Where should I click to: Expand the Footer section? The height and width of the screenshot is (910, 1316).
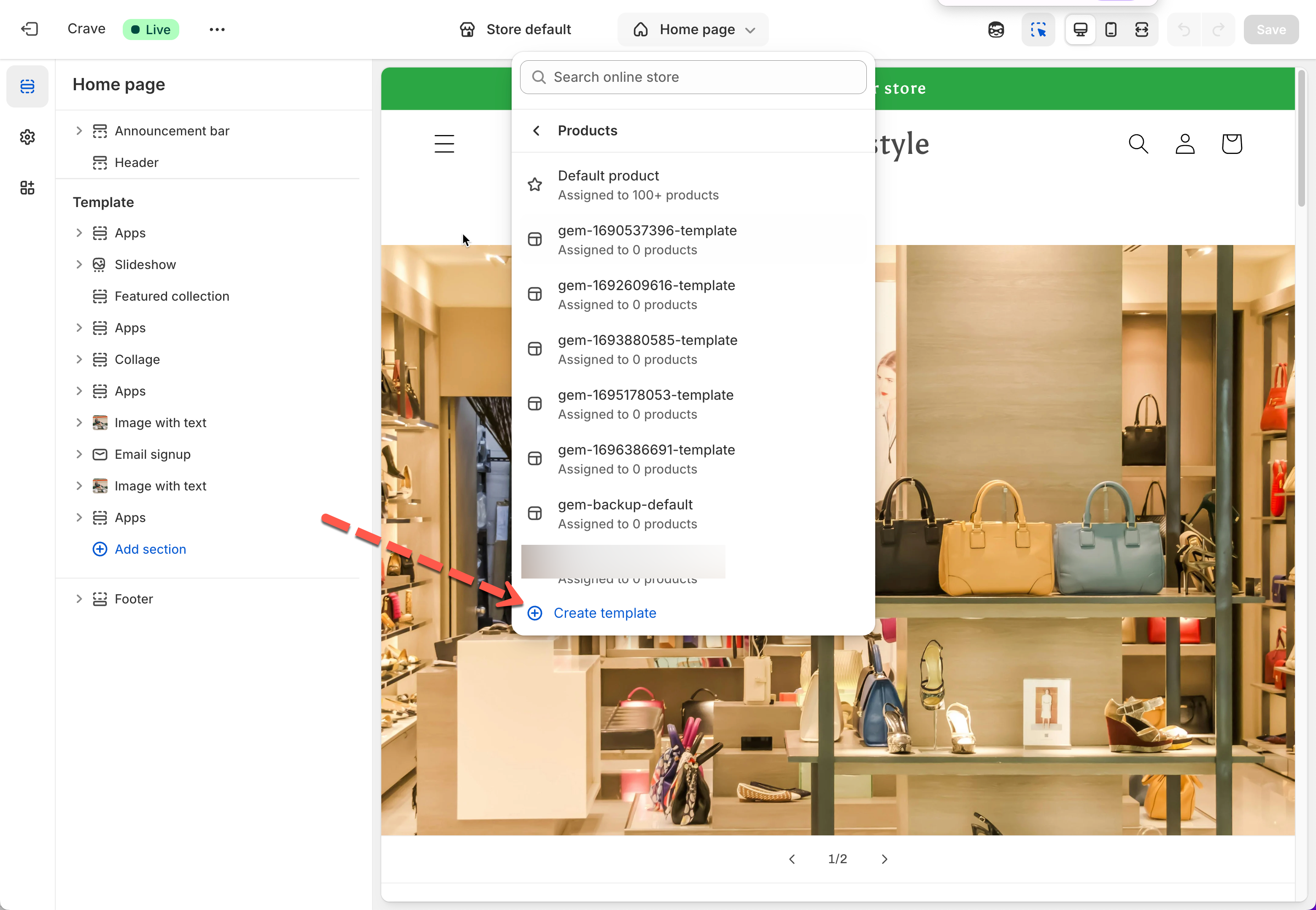coord(79,599)
